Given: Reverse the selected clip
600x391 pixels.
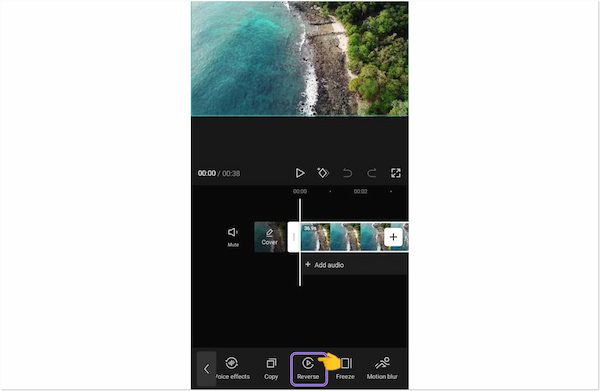Looking at the screenshot, I should click(x=308, y=368).
